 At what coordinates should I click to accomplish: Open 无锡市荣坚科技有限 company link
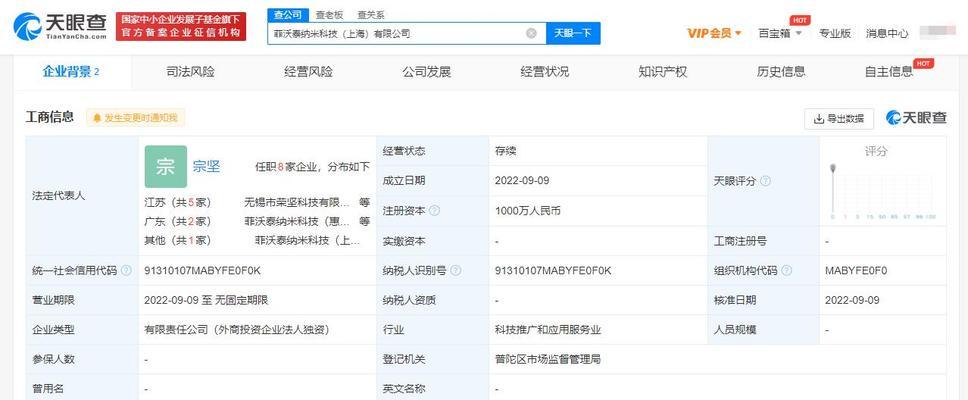[297, 202]
